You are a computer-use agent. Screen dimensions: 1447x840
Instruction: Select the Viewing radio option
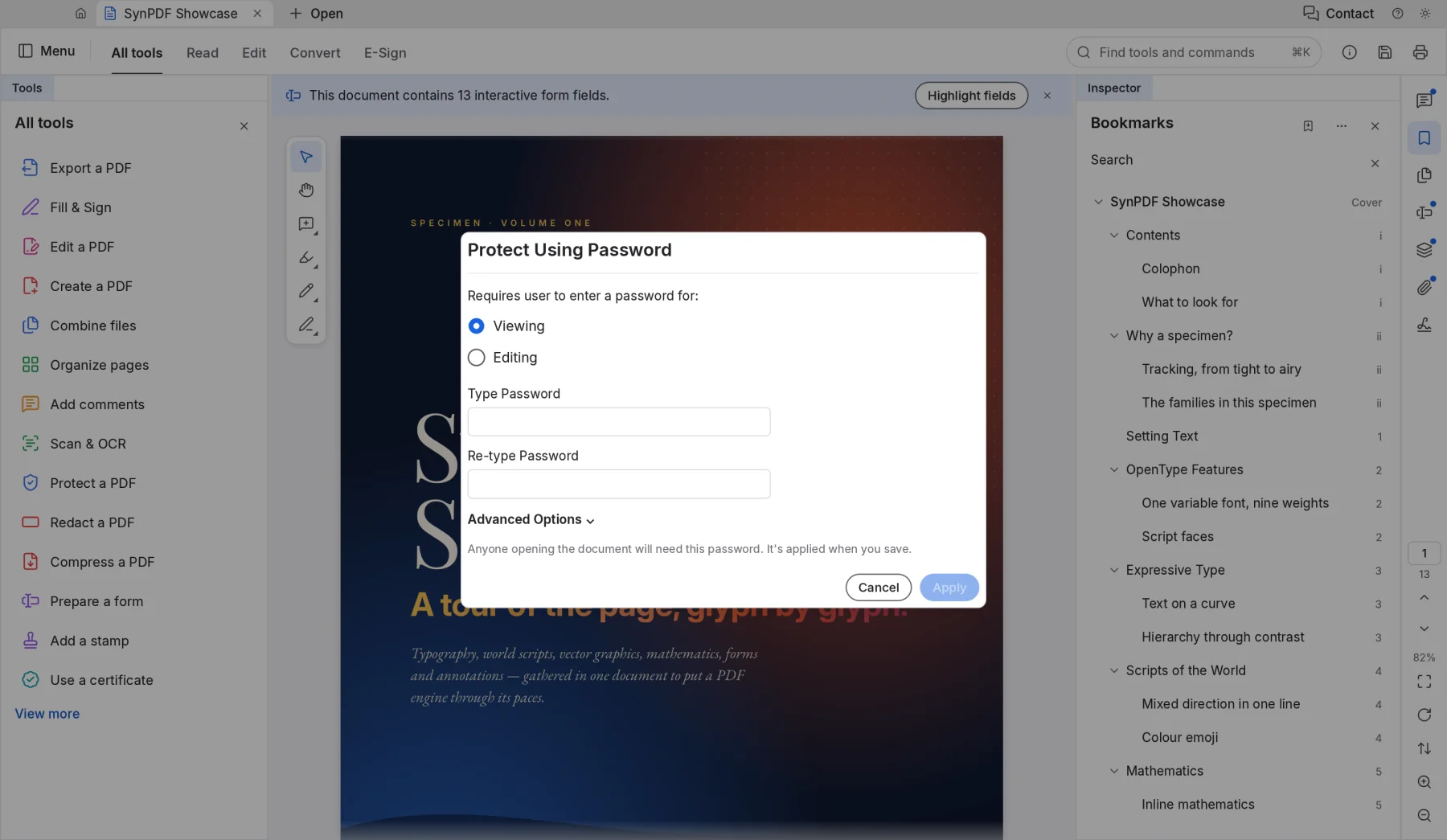(x=476, y=326)
